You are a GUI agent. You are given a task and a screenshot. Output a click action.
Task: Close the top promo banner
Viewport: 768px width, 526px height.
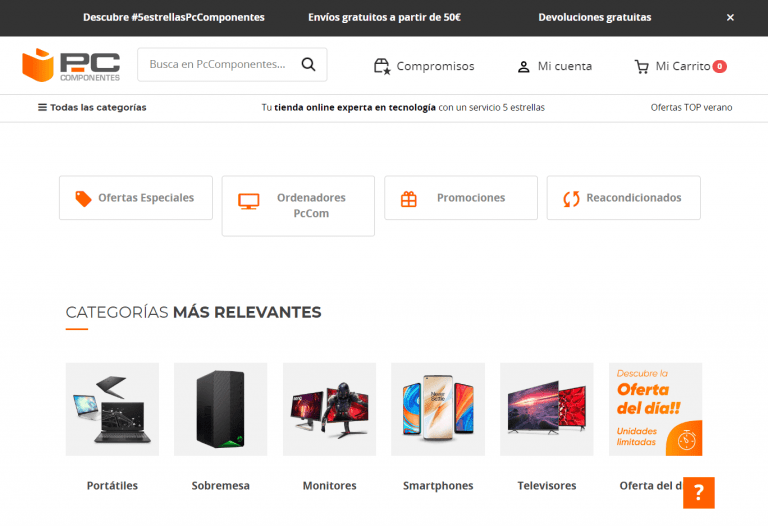(730, 18)
